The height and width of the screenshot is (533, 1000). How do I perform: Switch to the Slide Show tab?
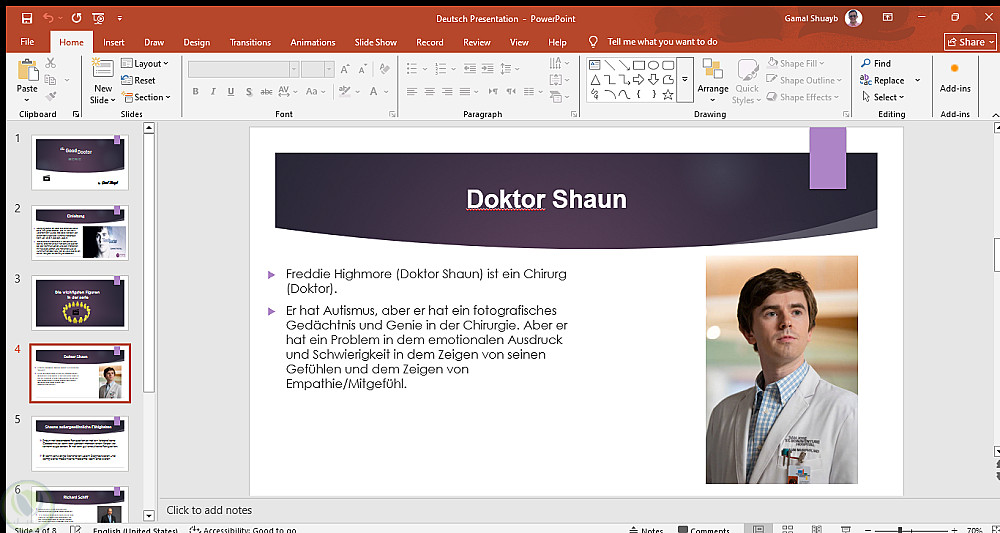(375, 42)
